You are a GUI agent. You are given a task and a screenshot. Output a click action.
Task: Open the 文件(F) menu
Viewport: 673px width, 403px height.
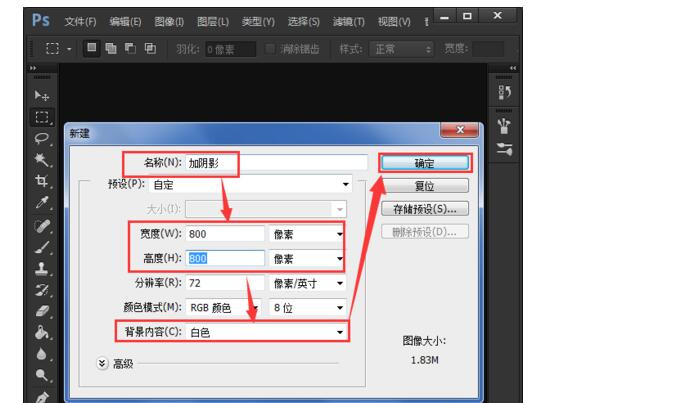point(80,21)
